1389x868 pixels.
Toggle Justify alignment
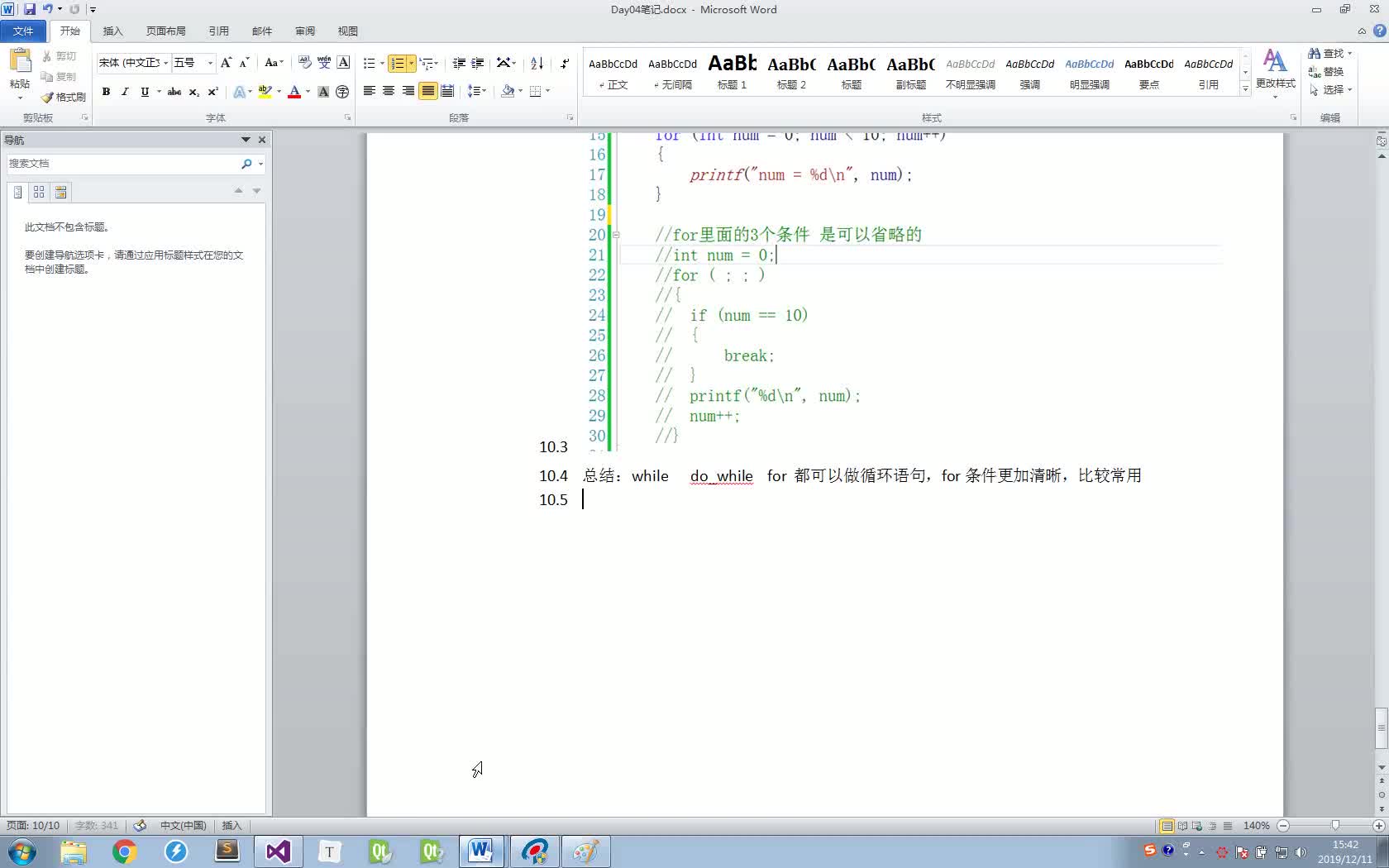427,91
